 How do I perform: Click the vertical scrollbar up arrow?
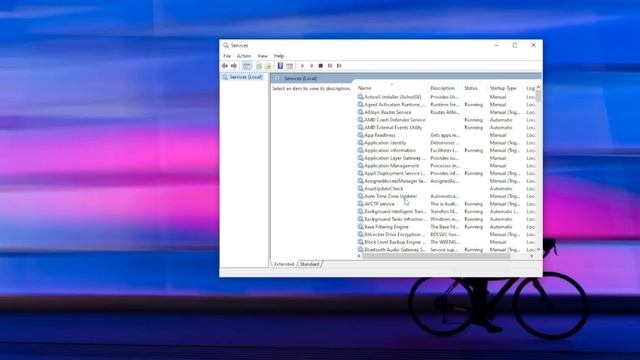click(x=538, y=87)
